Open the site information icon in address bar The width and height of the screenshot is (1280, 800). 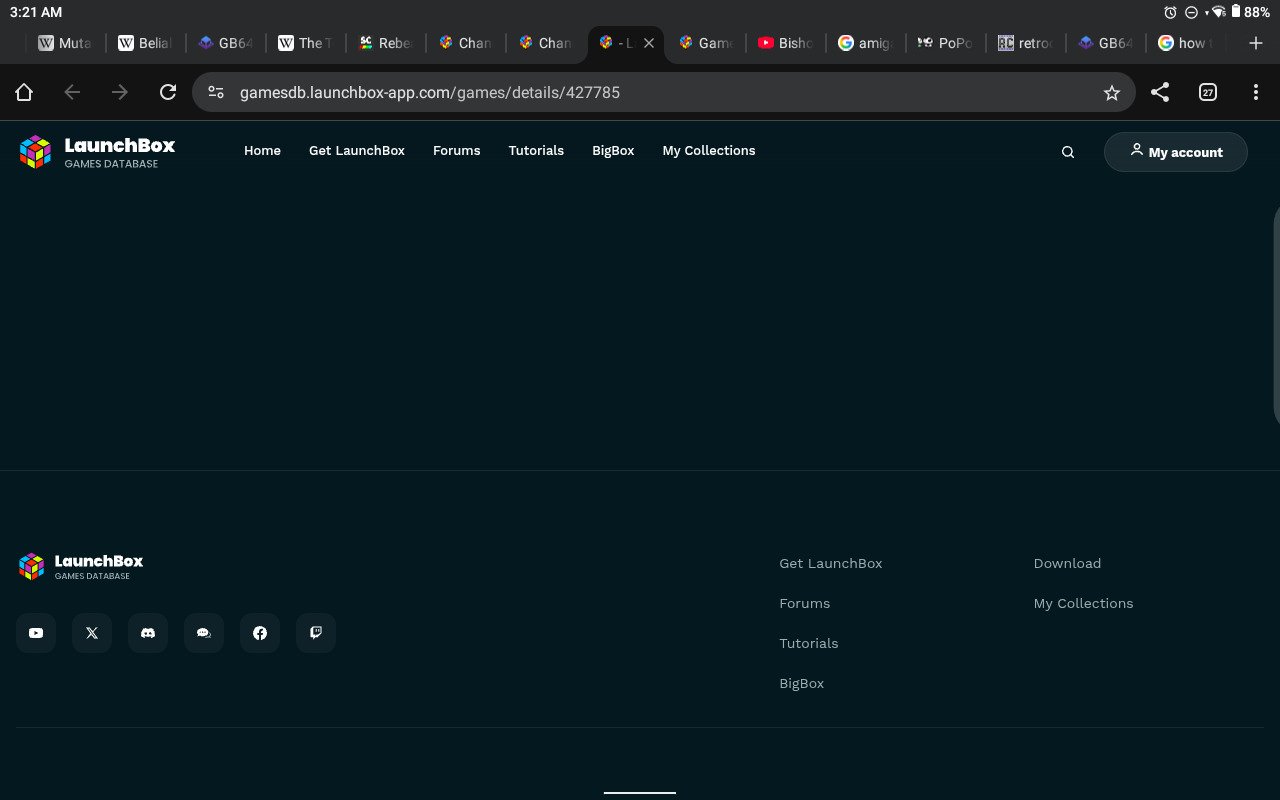215,92
